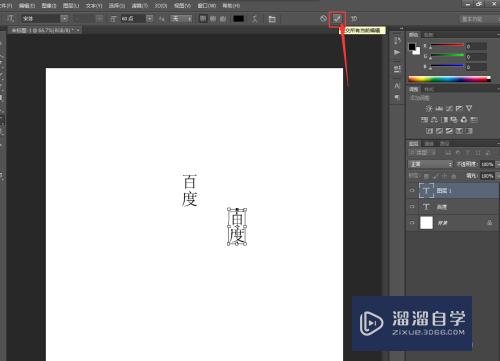Switch to the 路径 (Paths) tab
The width and height of the screenshot is (500, 361).
pos(444,144)
